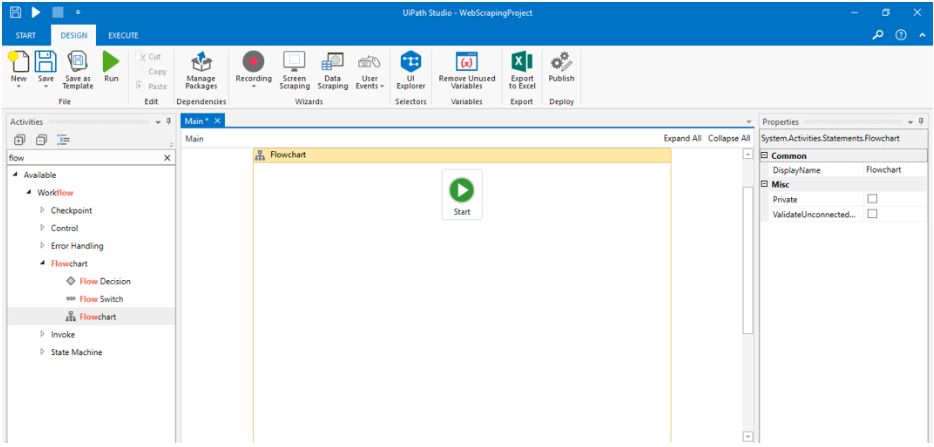Clear the activities search text
The width and height of the screenshot is (934, 447).
pos(167,158)
